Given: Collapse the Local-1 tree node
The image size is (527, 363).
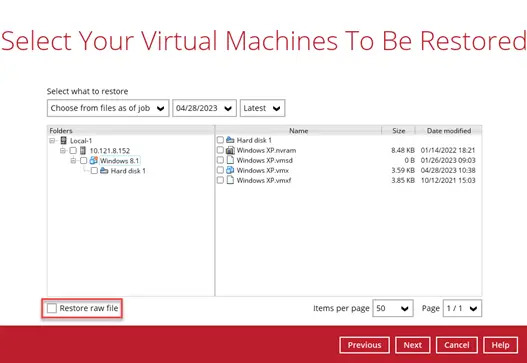Looking at the screenshot, I should click(52, 140).
